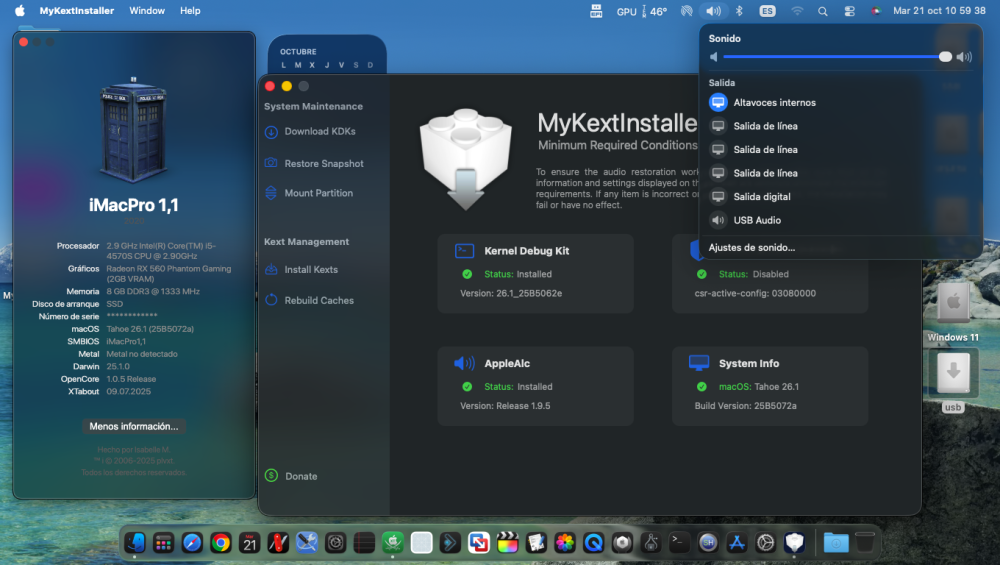The width and height of the screenshot is (1000, 565).
Task: Open Photos from the dock
Action: [564, 543]
